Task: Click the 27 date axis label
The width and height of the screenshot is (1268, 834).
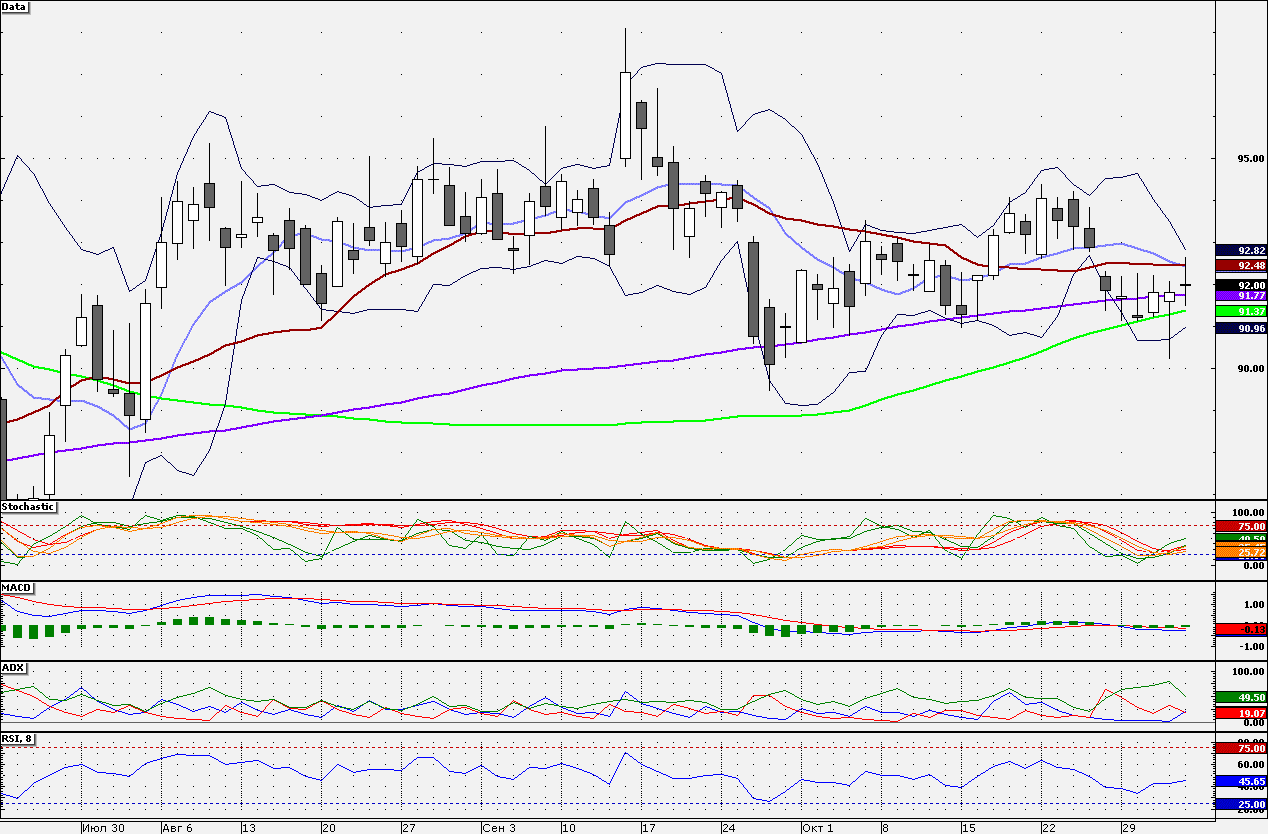Action: pos(409,828)
